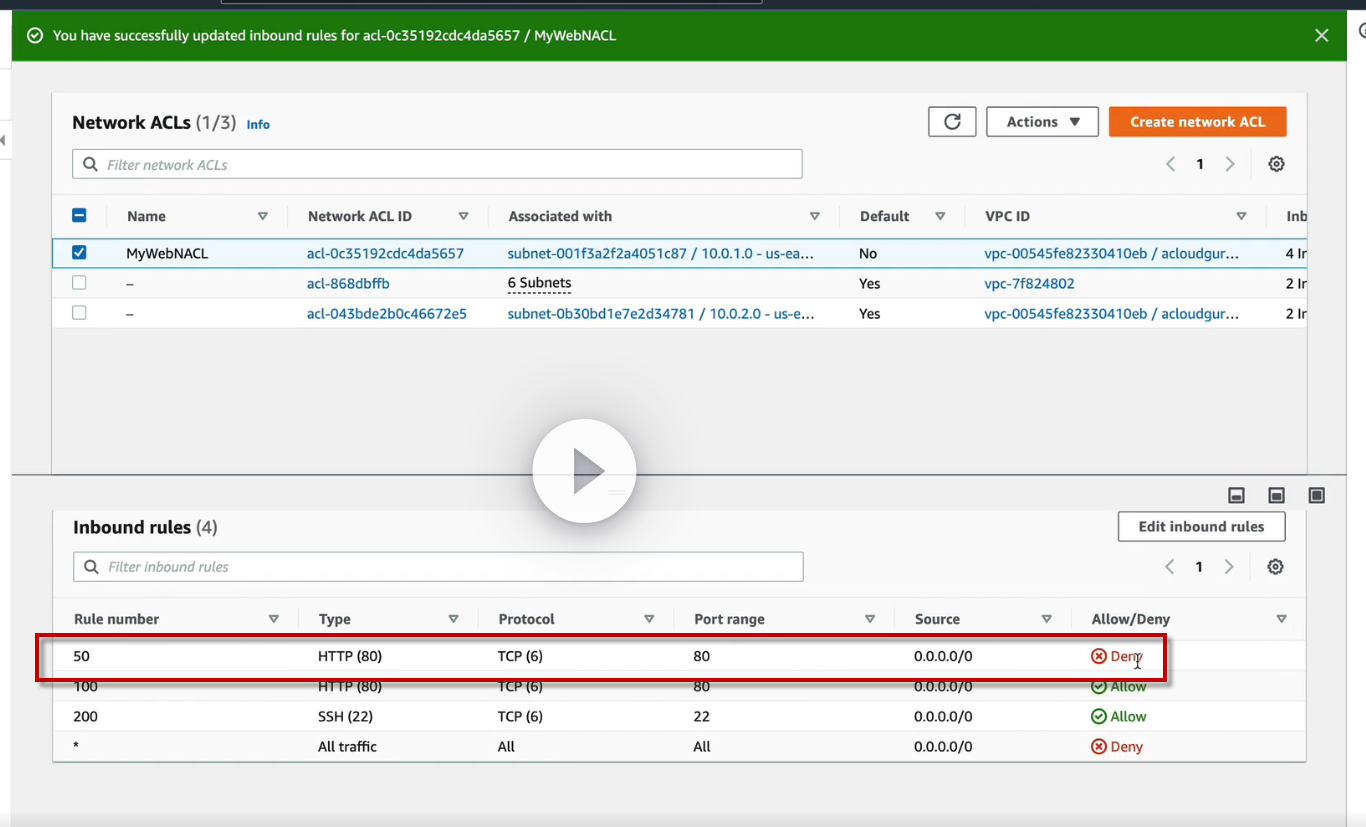The width and height of the screenshot is (1366, 827).
Task: Play the video overlay button
Action: tap(584, 471)
